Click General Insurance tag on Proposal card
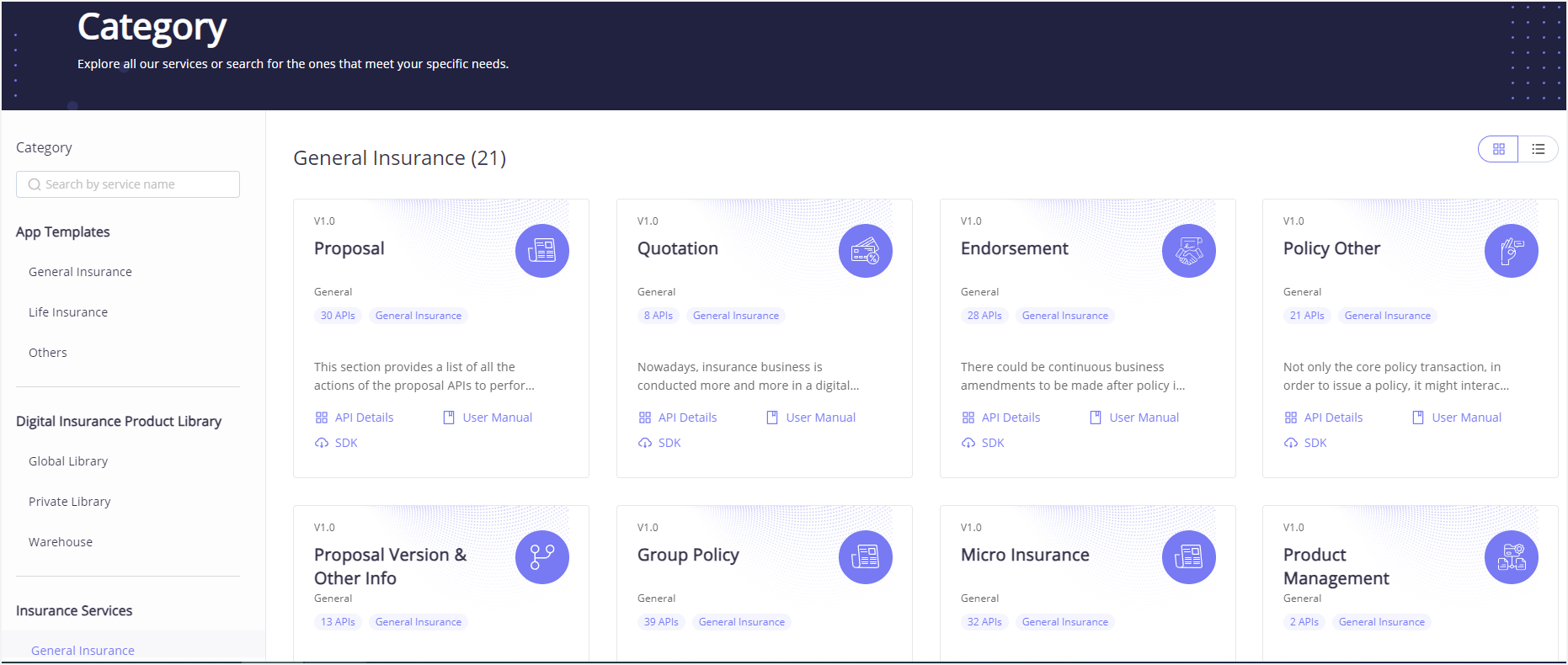Viewport: 1568px width, 665px height. [x=419, y=316]
